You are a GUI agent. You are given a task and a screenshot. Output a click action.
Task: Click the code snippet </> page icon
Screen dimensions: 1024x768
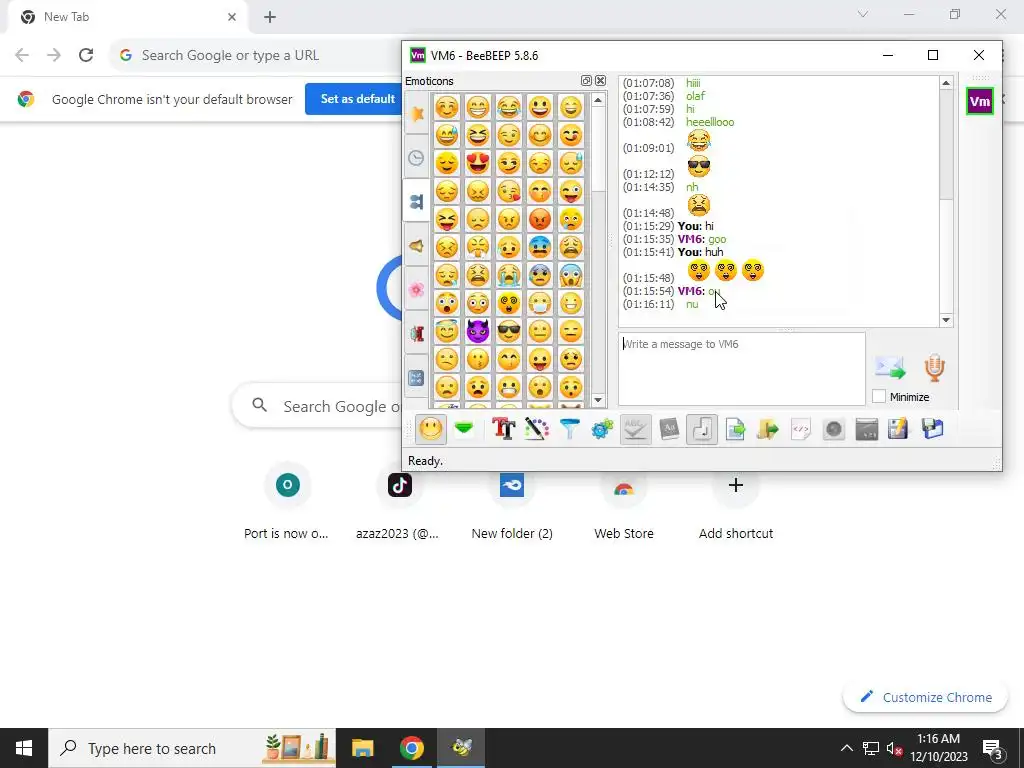tap(801, 429)
